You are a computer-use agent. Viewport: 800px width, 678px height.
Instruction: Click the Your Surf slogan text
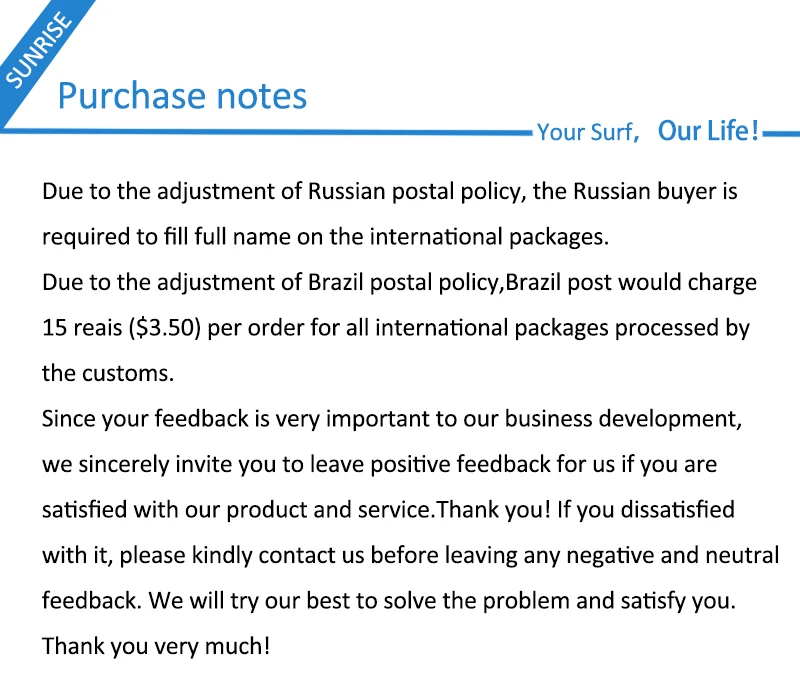588,132
